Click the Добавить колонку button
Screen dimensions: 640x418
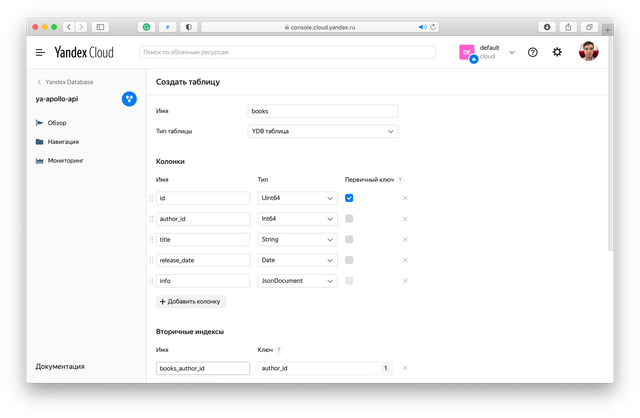coord(191,301)
